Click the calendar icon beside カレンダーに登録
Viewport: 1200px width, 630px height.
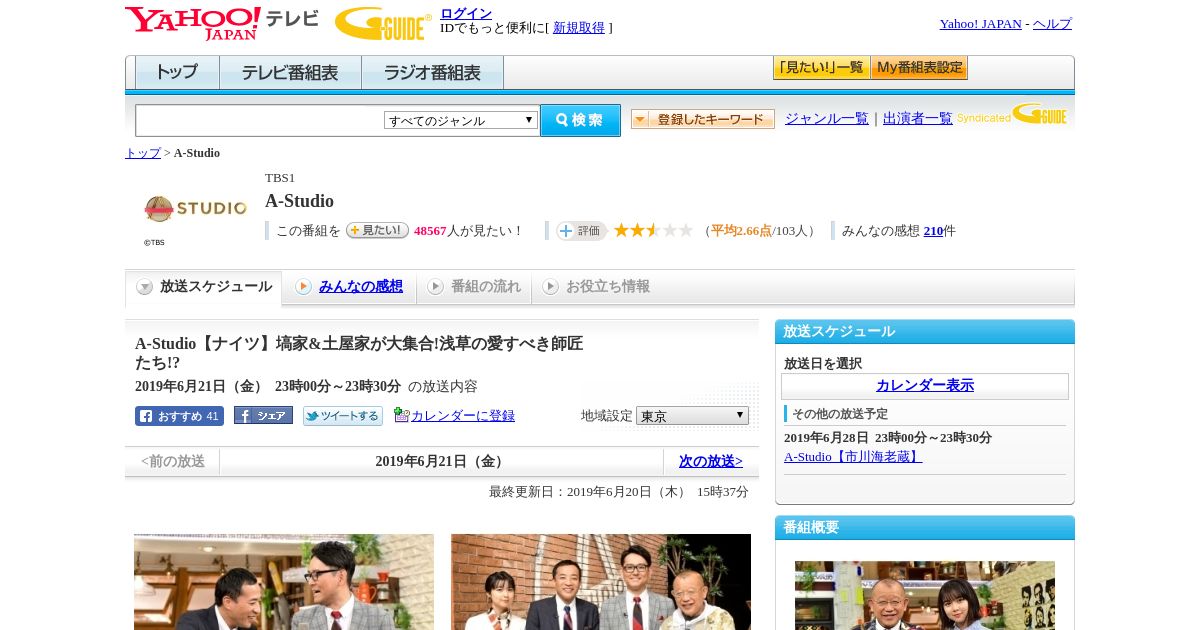point(402,415)
